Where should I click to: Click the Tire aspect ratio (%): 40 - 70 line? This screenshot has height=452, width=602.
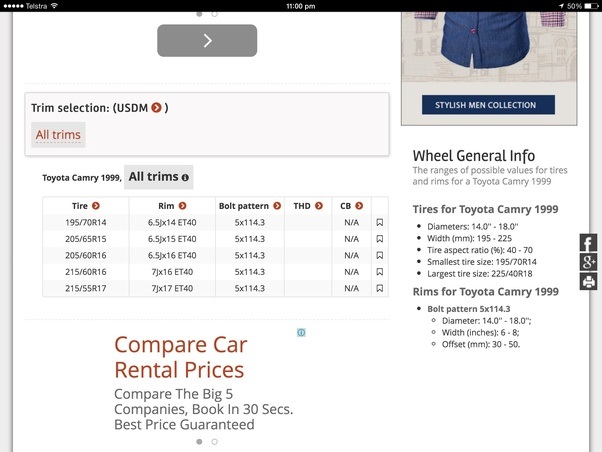coord(480,250)
